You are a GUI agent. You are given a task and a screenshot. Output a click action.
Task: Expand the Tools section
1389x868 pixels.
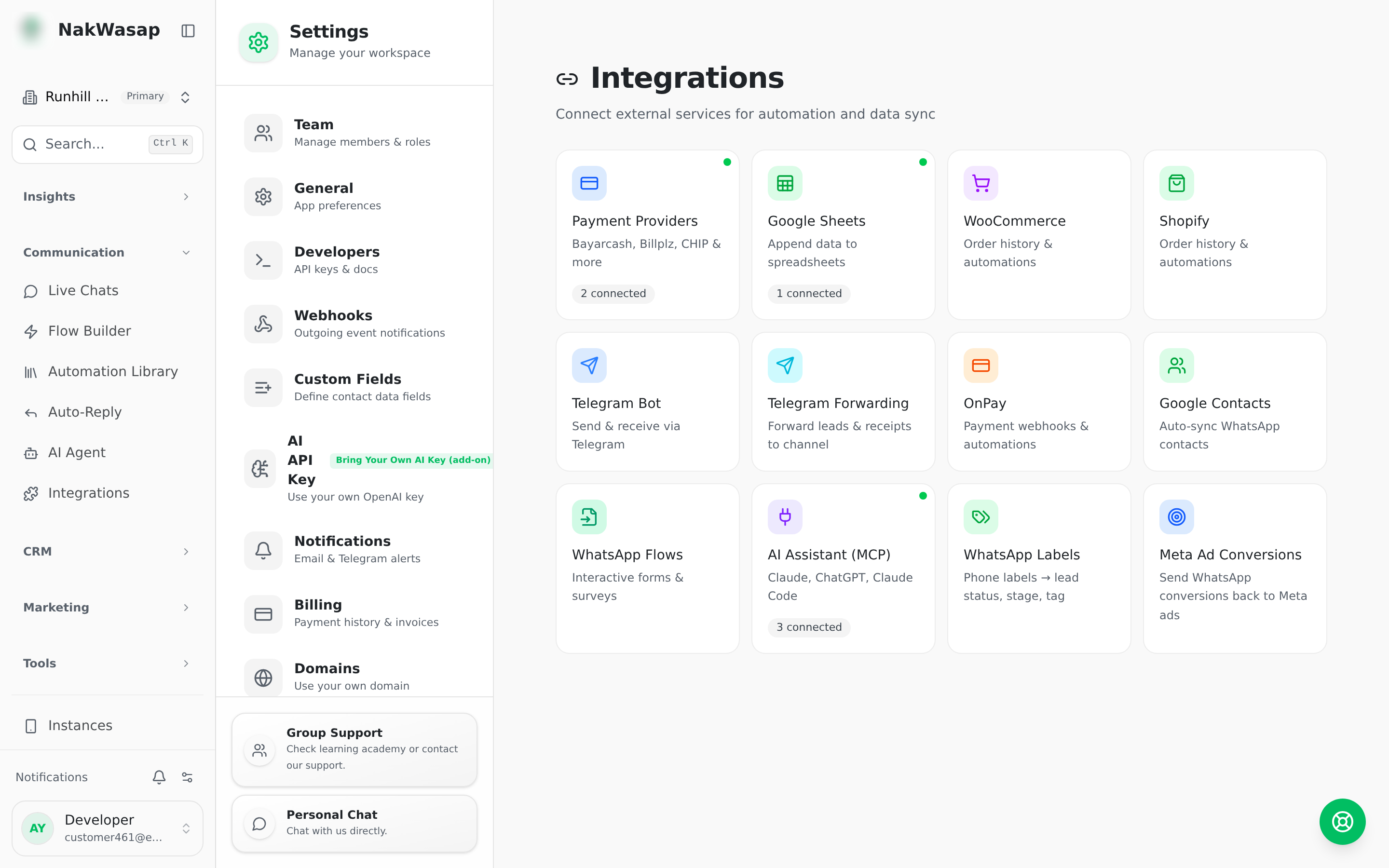[108, 663]
